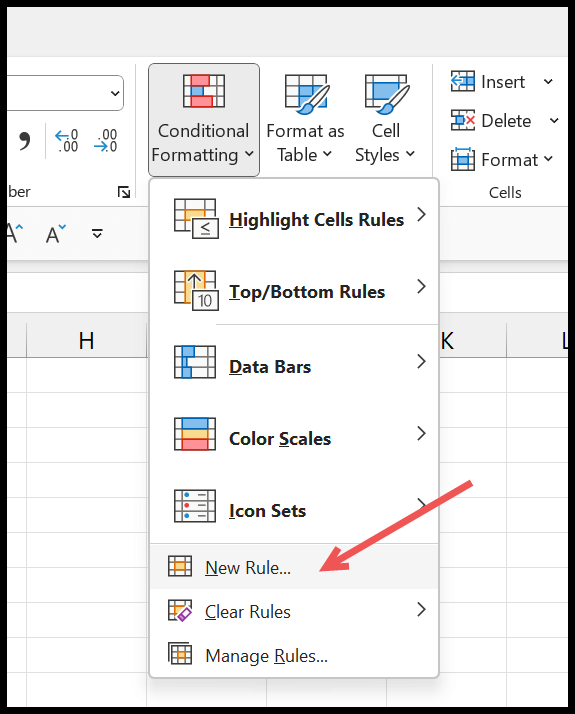This screenshot has height=714, width=575.
Task: Open Format as Table gallery
Action: (305, 120)
